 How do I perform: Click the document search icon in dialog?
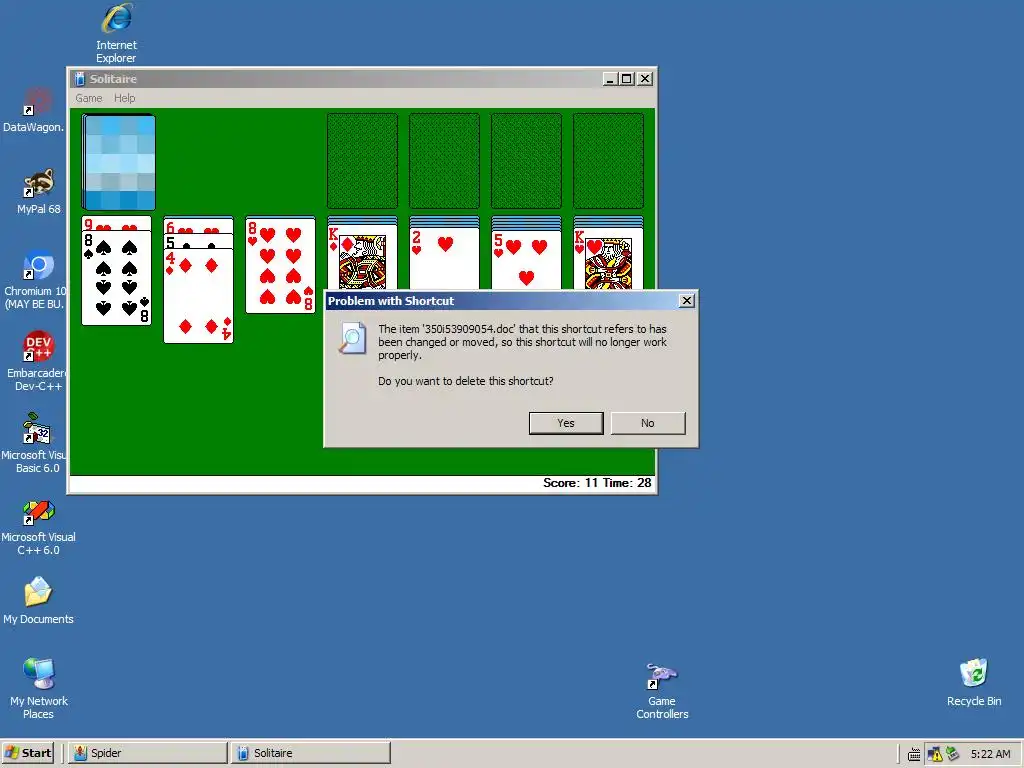[x=352, y=338]
